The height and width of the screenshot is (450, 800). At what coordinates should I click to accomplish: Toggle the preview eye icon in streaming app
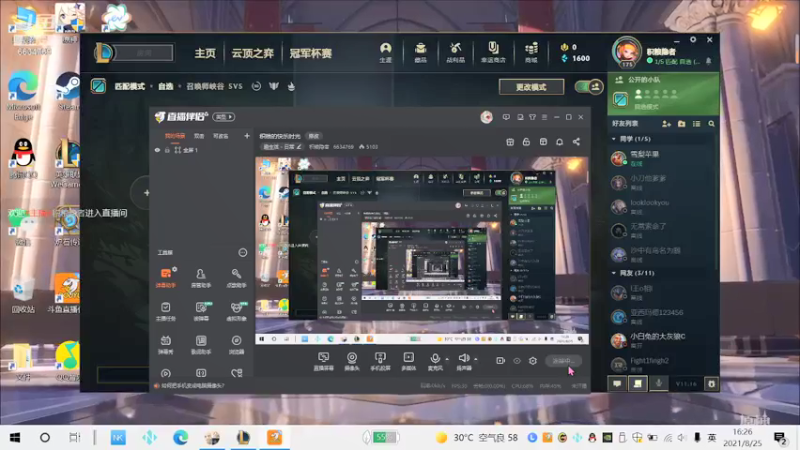517,361
